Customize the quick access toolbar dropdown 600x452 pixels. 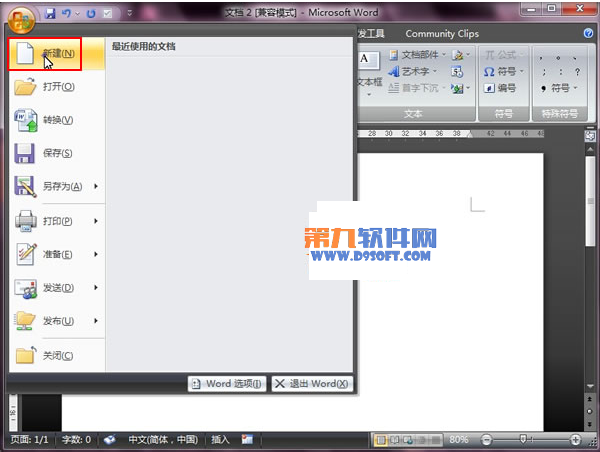coord(130,13)
